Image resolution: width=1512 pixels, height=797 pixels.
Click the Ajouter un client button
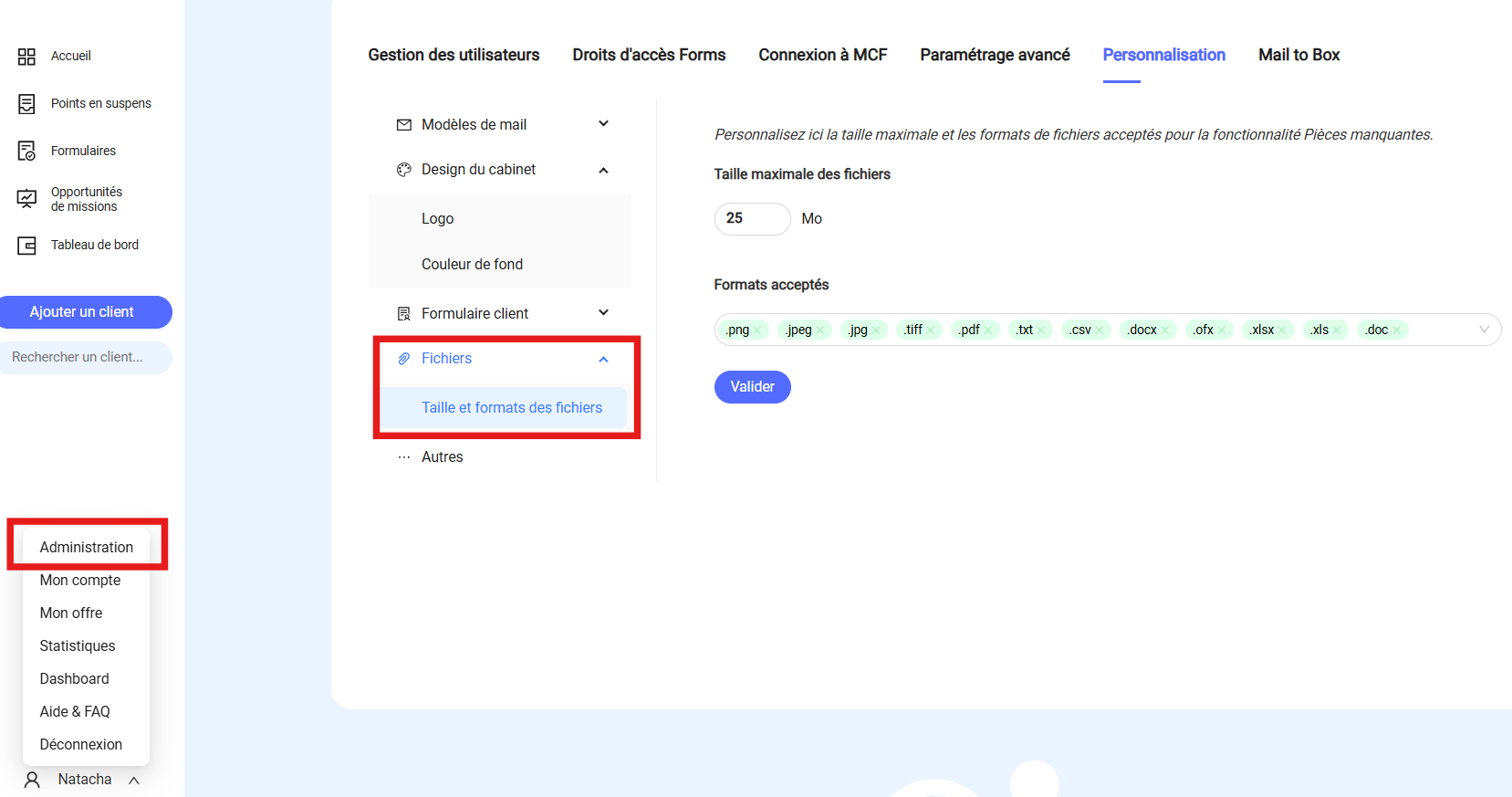[82, 312]
